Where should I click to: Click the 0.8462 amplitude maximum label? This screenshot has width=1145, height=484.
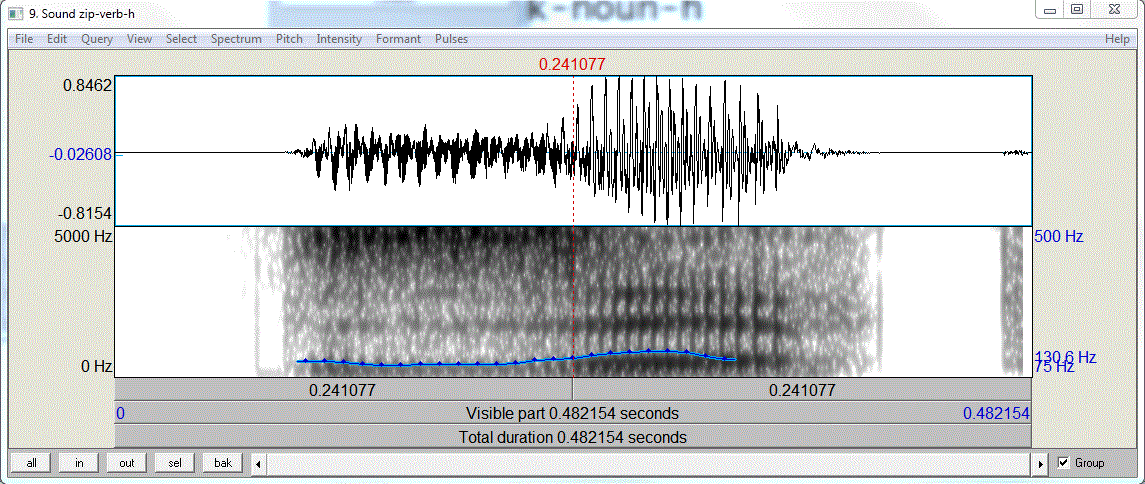point(87,85)
